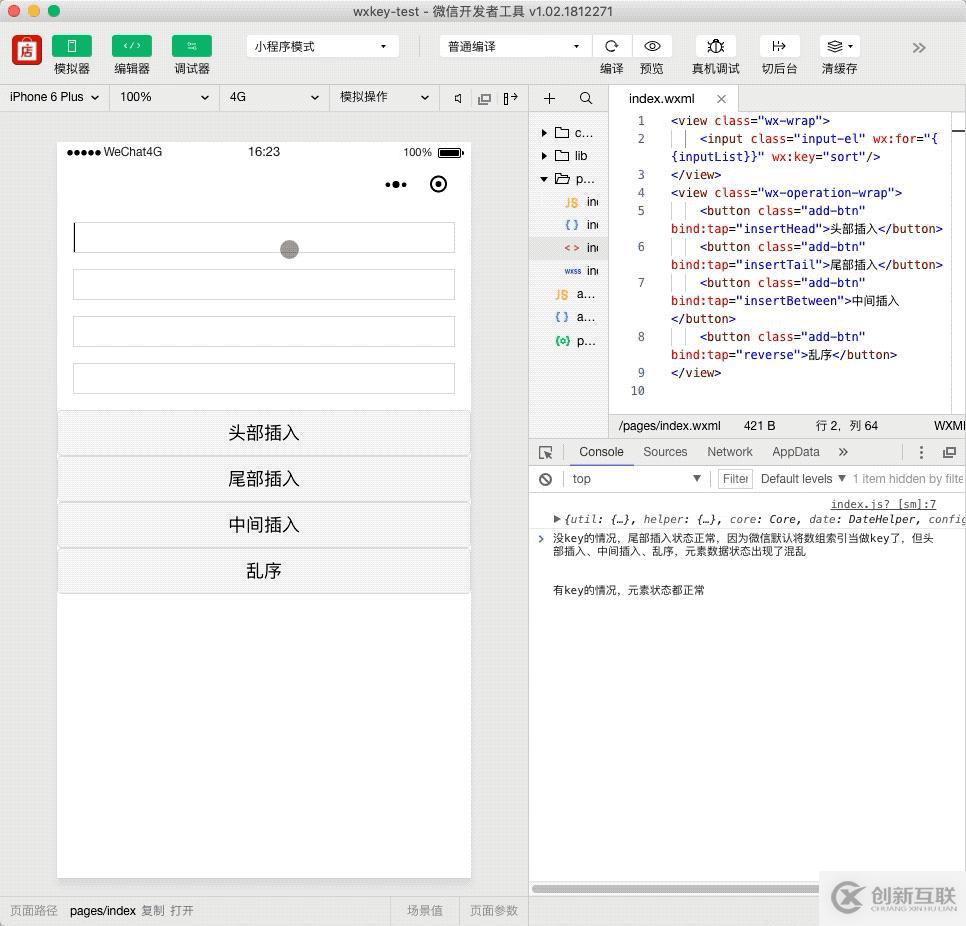Image resolution: width=966 pixels, height=926 pixels.
Task: Open the index JSON file with braces icon
Action: [581, 225]
